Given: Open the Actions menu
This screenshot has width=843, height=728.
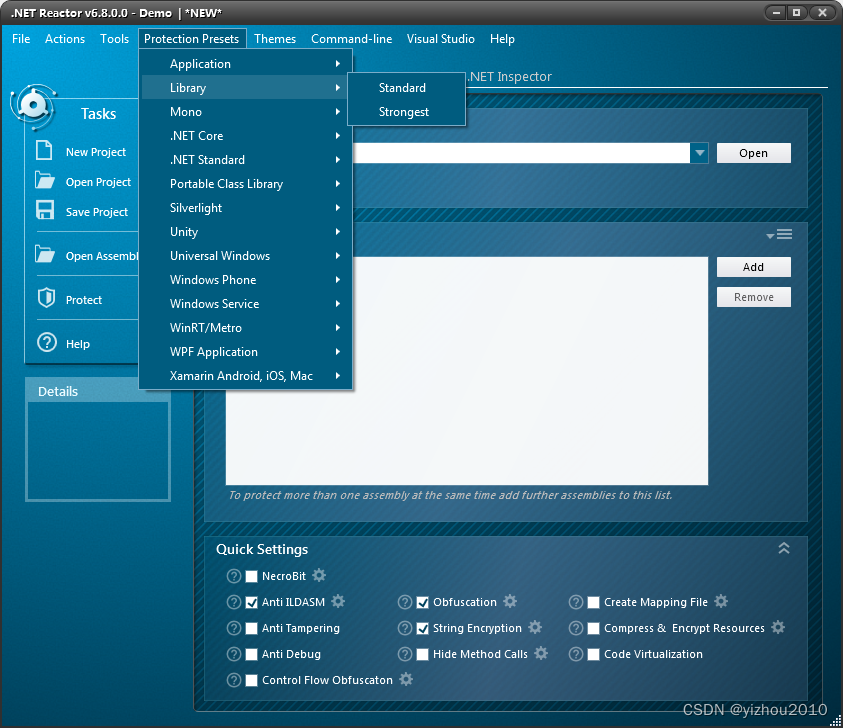Looking at the screenshot, I should (x=65, y=39).
